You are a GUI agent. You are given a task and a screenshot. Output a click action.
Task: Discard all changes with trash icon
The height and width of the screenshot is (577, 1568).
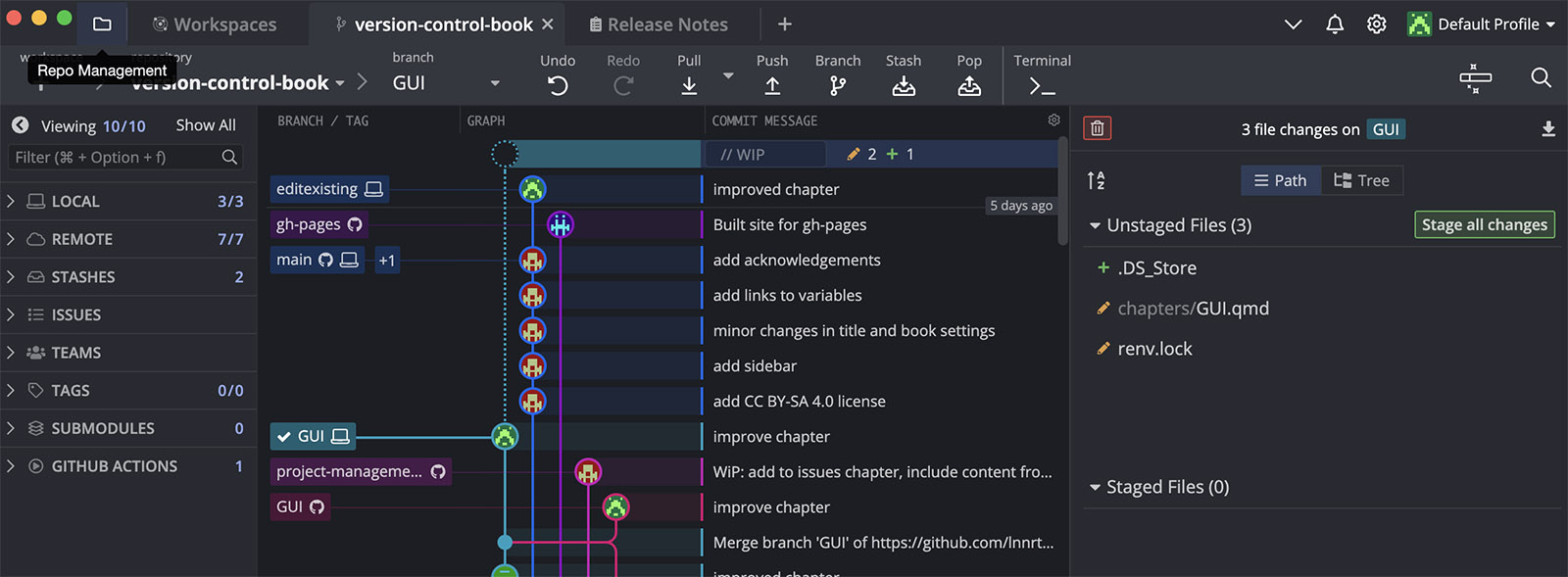(x=1098, y=128)
